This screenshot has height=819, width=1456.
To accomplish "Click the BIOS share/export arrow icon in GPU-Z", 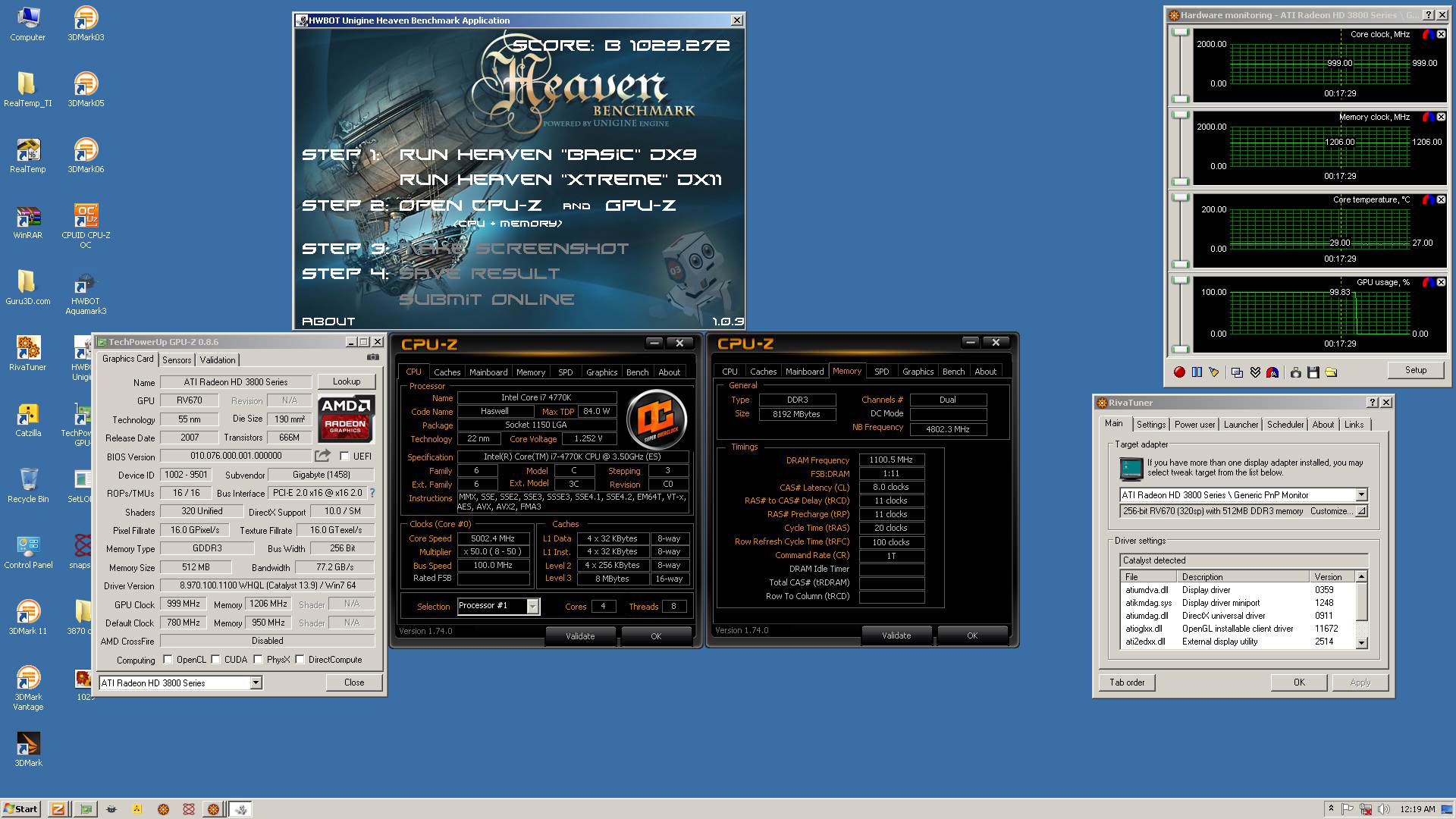I will coord(323,456).
